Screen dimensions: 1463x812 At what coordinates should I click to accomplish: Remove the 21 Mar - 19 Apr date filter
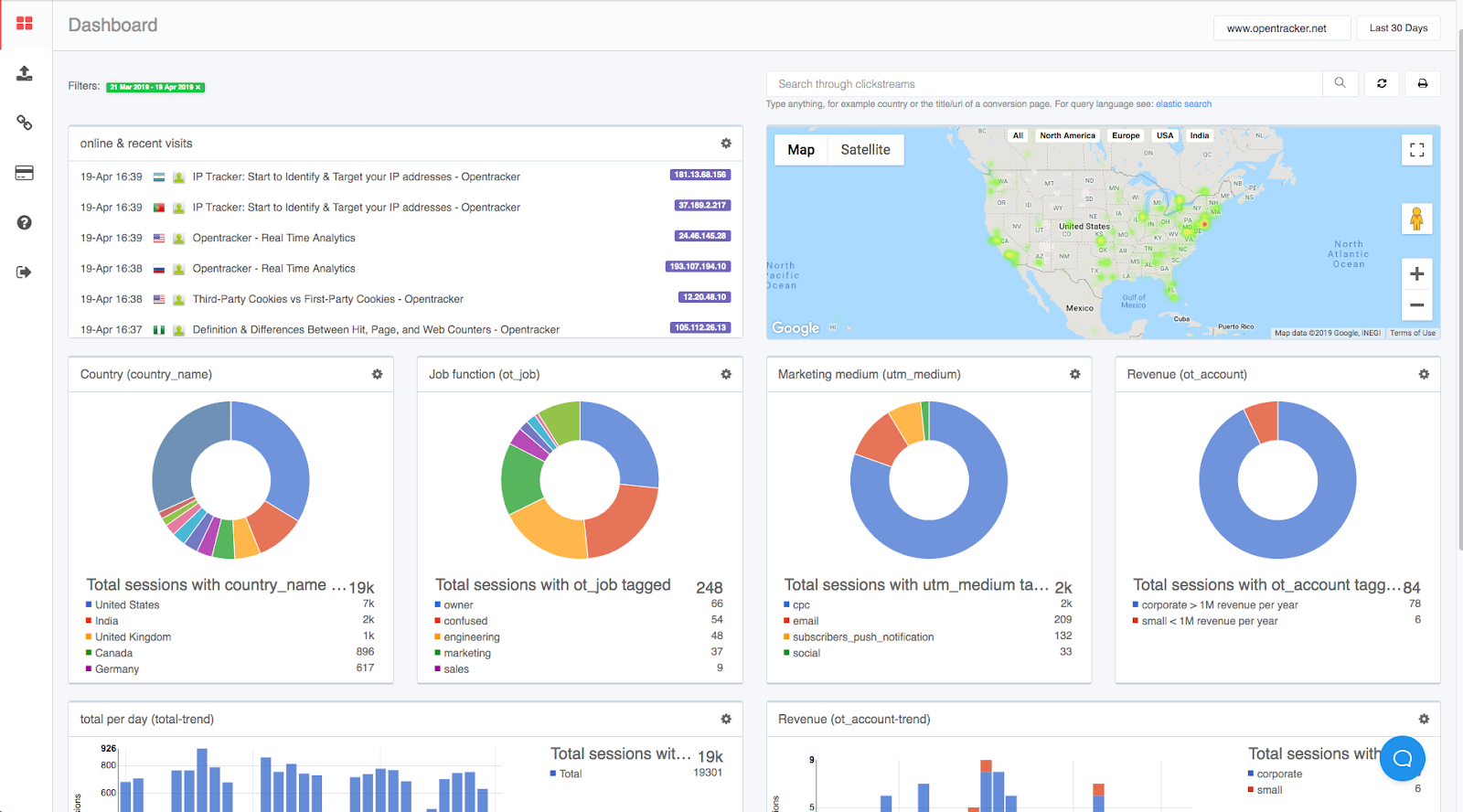click(x=198, y=88)
